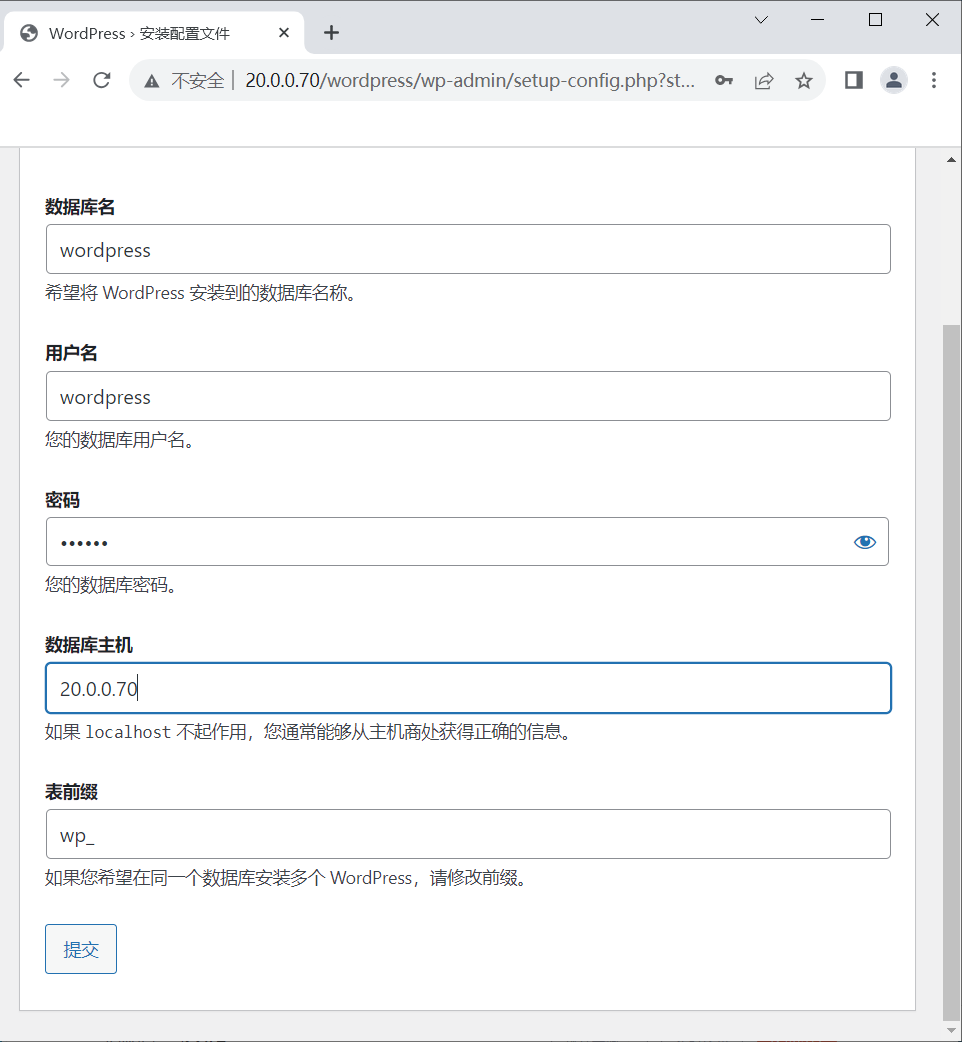The width and height of the screenshot is (962, 1042).
Task: Click the 数据库名 field label
Action: pyautogui.click(x=80, y=207)
